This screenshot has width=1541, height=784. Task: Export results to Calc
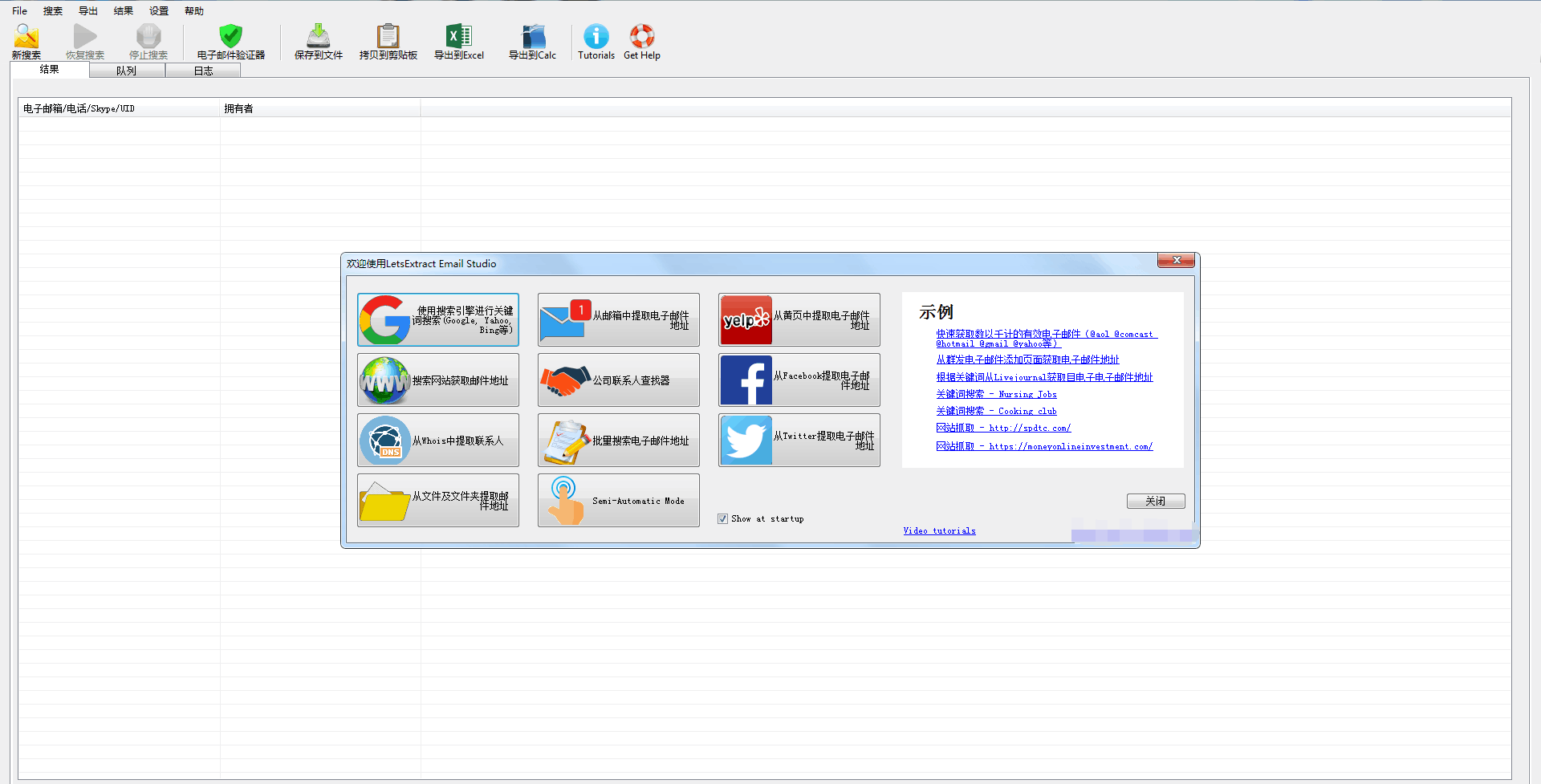[x=532, y=42]
